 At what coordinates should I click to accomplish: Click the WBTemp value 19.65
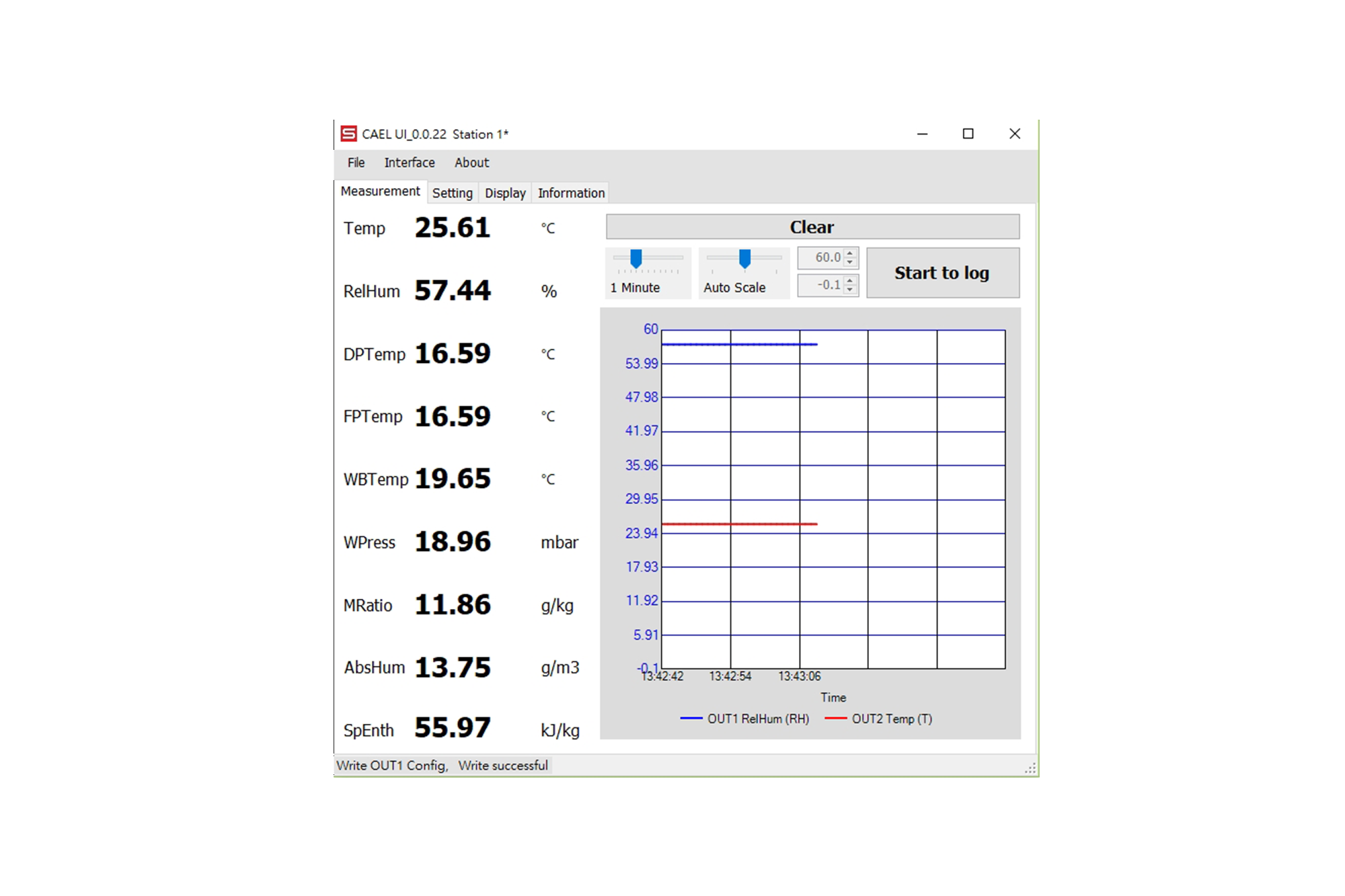[x=453, y=479]
